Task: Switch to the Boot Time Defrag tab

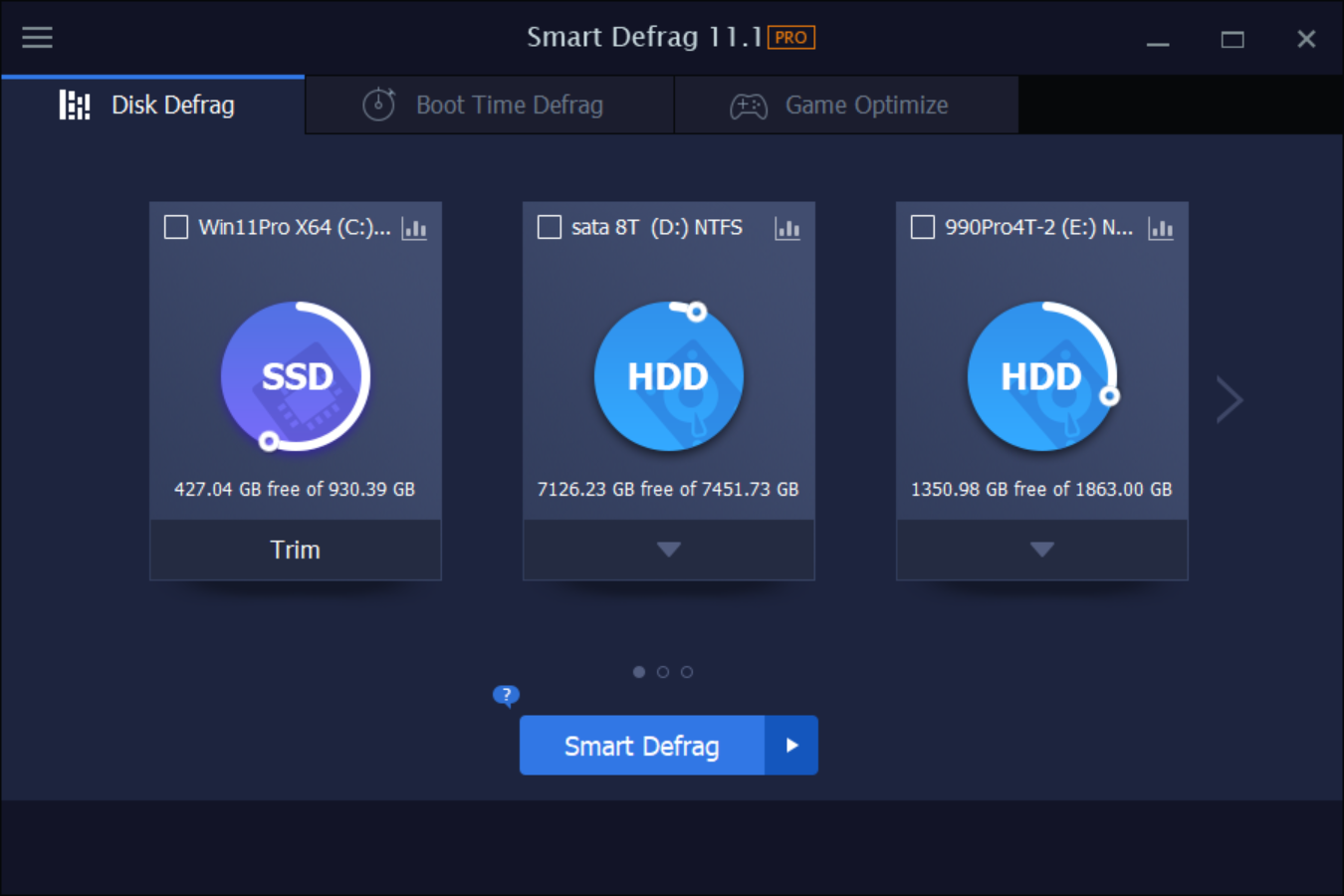Action: coord(508,105)
